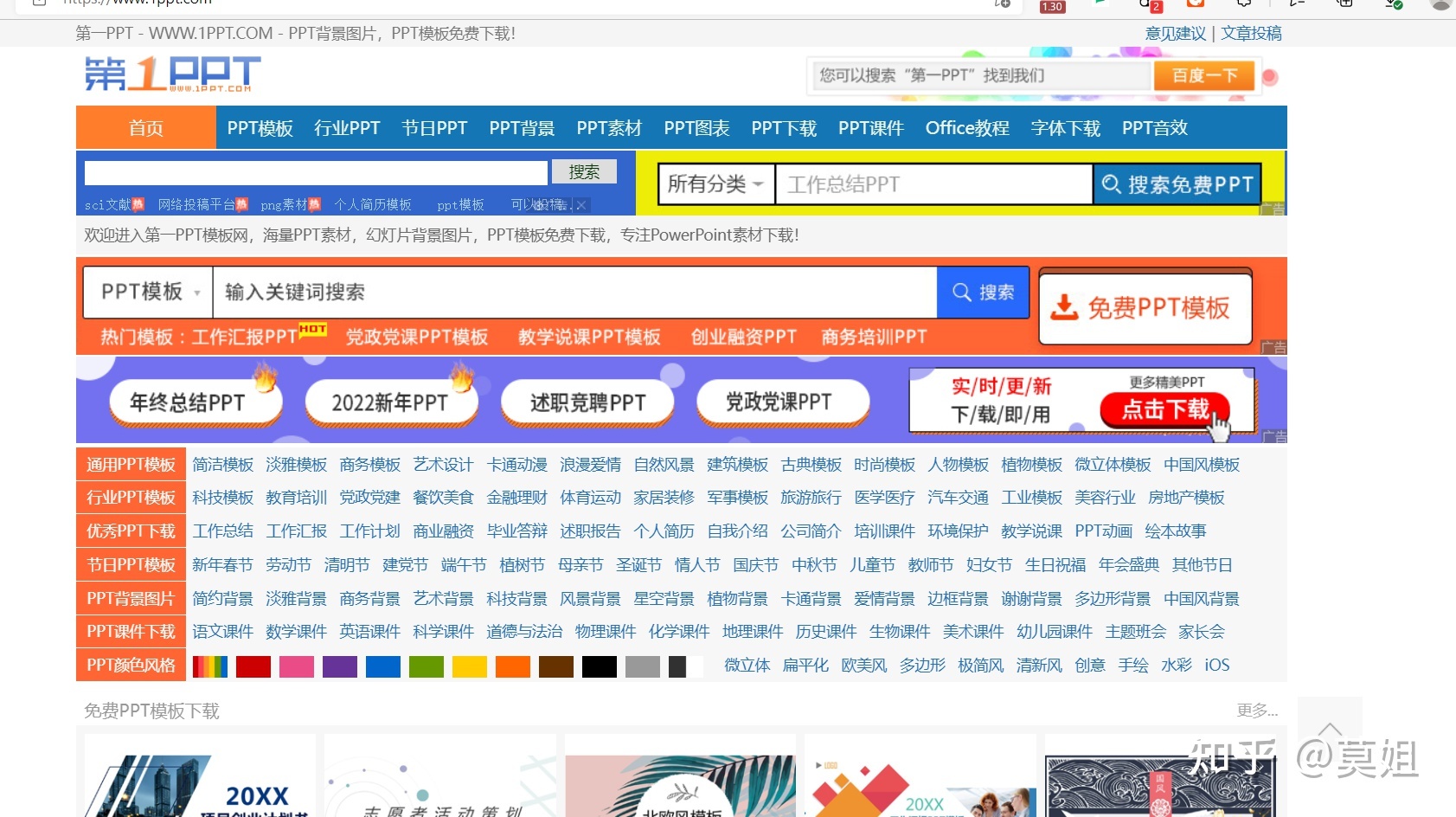Image resolution: width=1456 pixels, height=817 pixels.
Task: Open 节日PPT navigation item
Action: (434, 128)
